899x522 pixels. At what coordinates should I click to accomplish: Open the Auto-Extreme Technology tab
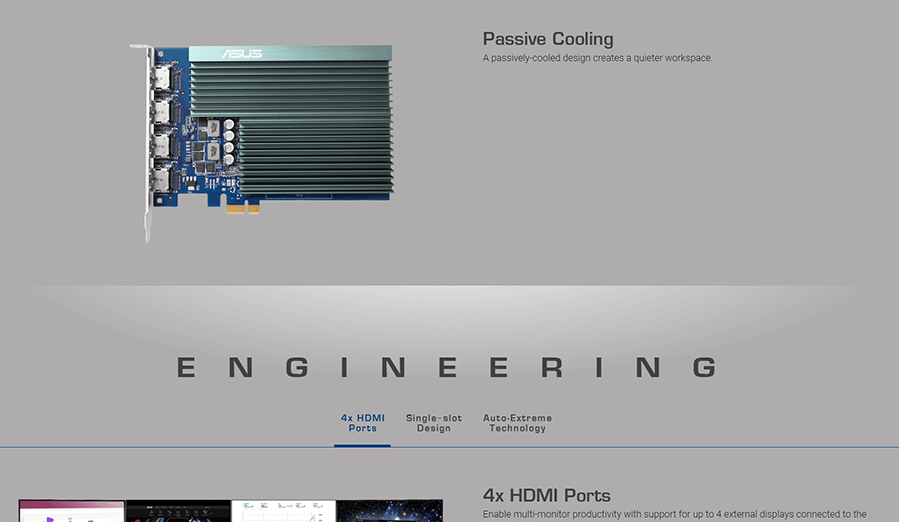[x=517, y=423]
